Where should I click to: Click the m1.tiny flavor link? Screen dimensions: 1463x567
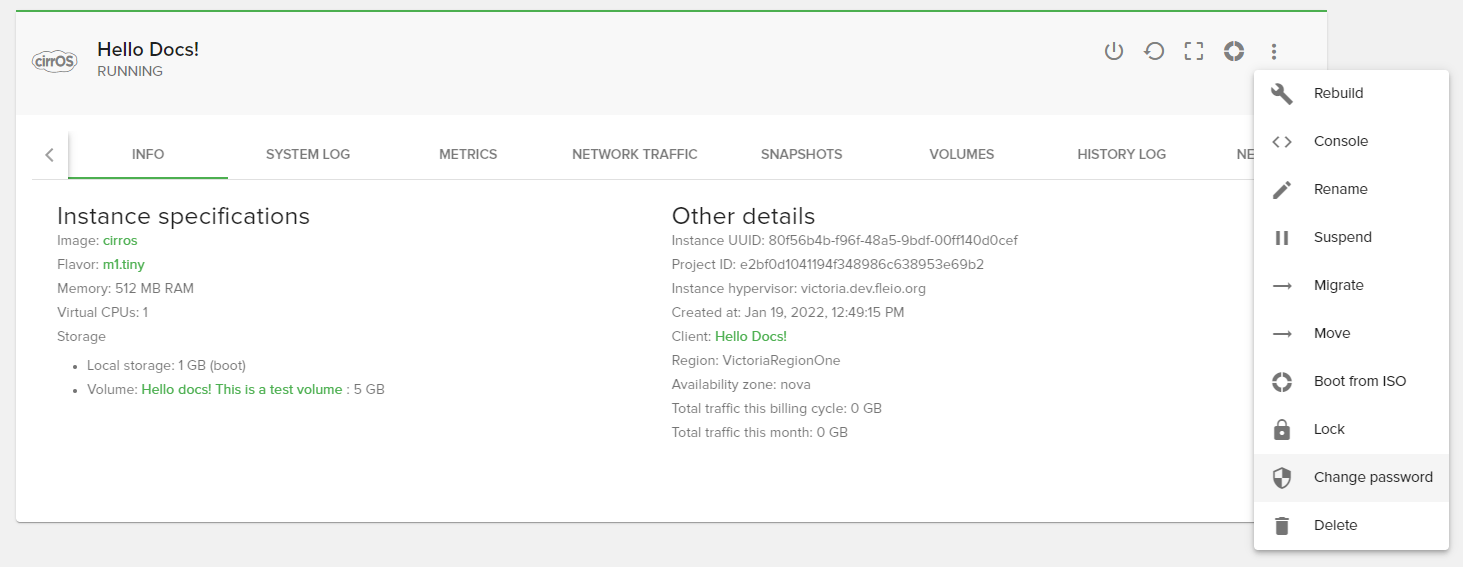point(124,265)
